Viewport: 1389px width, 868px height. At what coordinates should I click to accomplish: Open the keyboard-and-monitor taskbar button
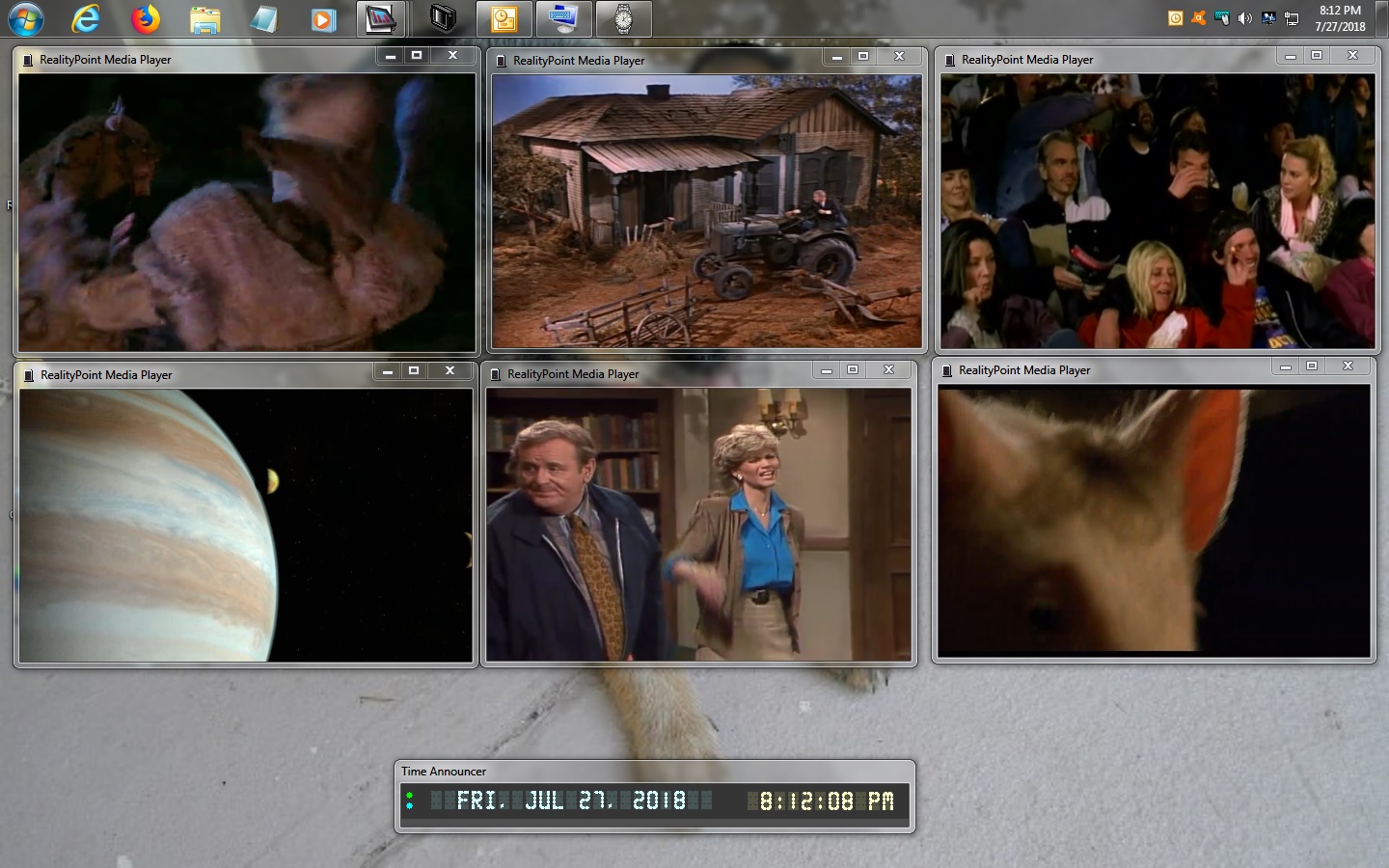tap(563, 19)
